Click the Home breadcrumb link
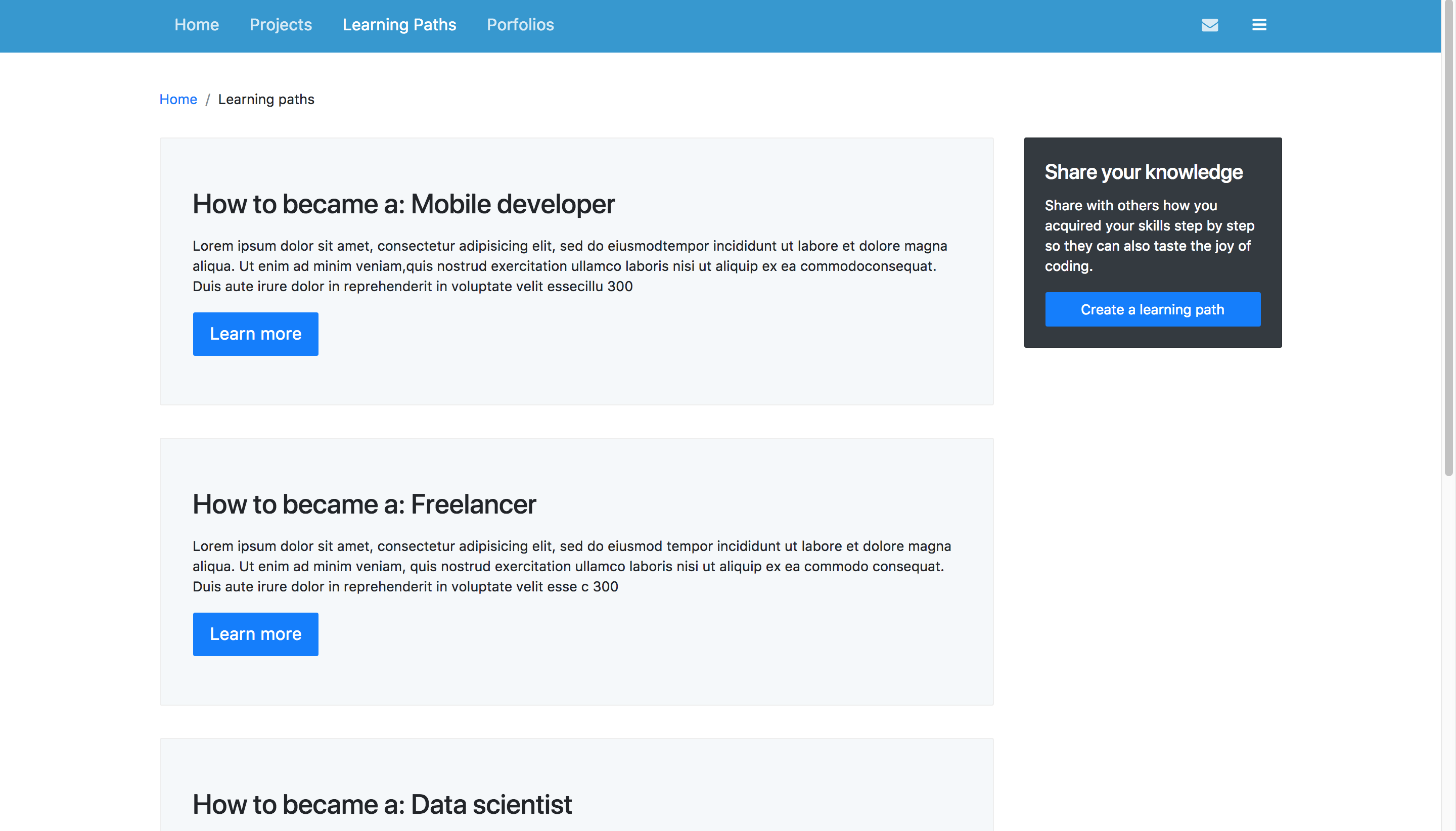The height and width of the screenshot is (831, 1456). (x=178, y=99)
